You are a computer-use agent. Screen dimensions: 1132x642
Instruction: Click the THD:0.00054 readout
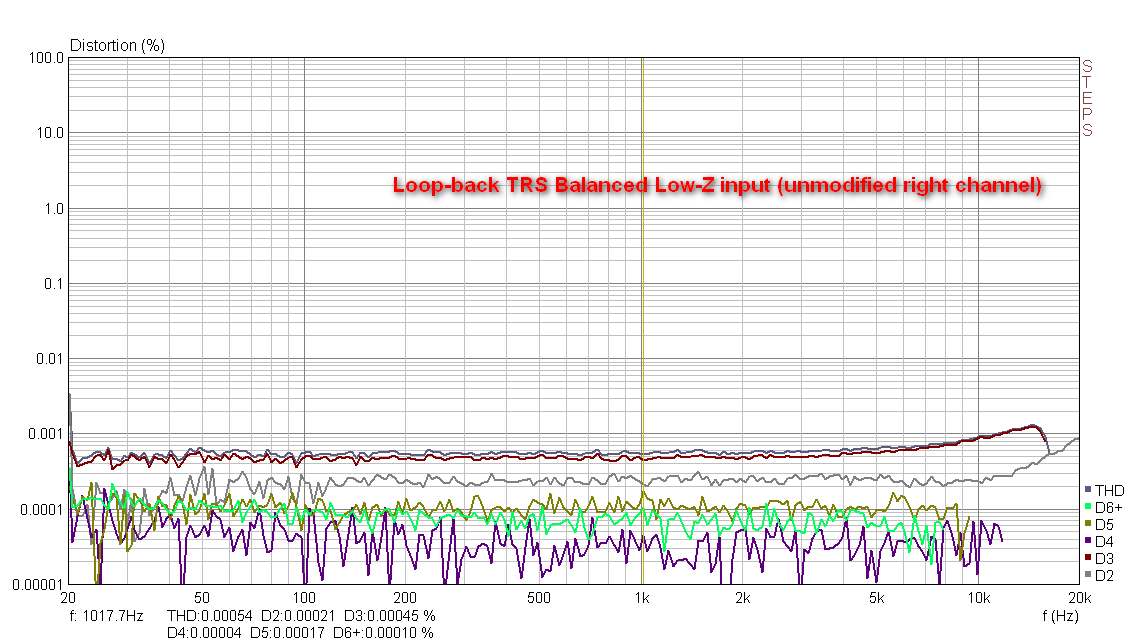click(209, 616)
